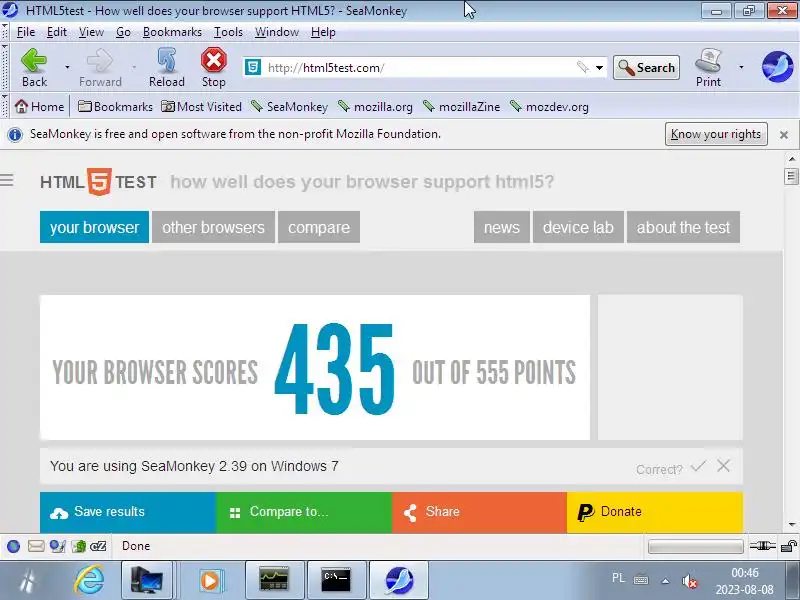Image resolution: width=800 pixels, height=600 pixels.
Task: Stop loading with the red Stop icon
Action: 214,67
